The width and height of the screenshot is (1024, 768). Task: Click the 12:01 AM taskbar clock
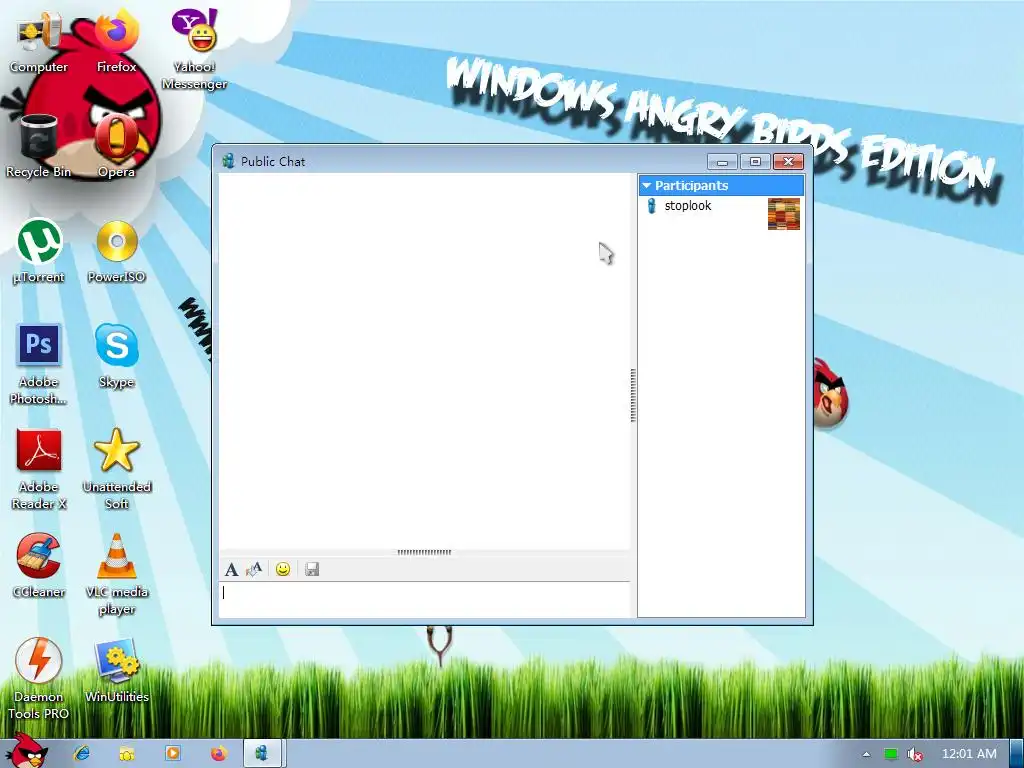pyautogui.click(x=969, y=754)
